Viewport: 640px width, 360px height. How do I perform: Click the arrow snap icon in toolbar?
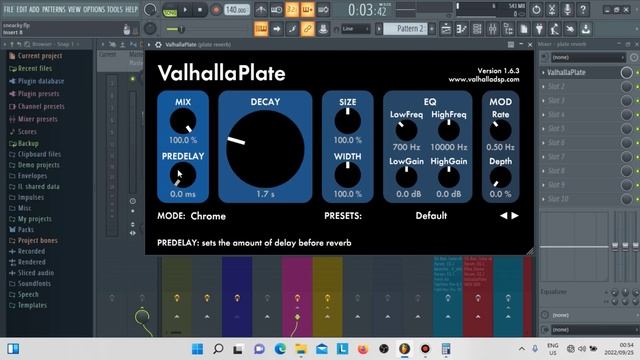[x=276, y=29]
